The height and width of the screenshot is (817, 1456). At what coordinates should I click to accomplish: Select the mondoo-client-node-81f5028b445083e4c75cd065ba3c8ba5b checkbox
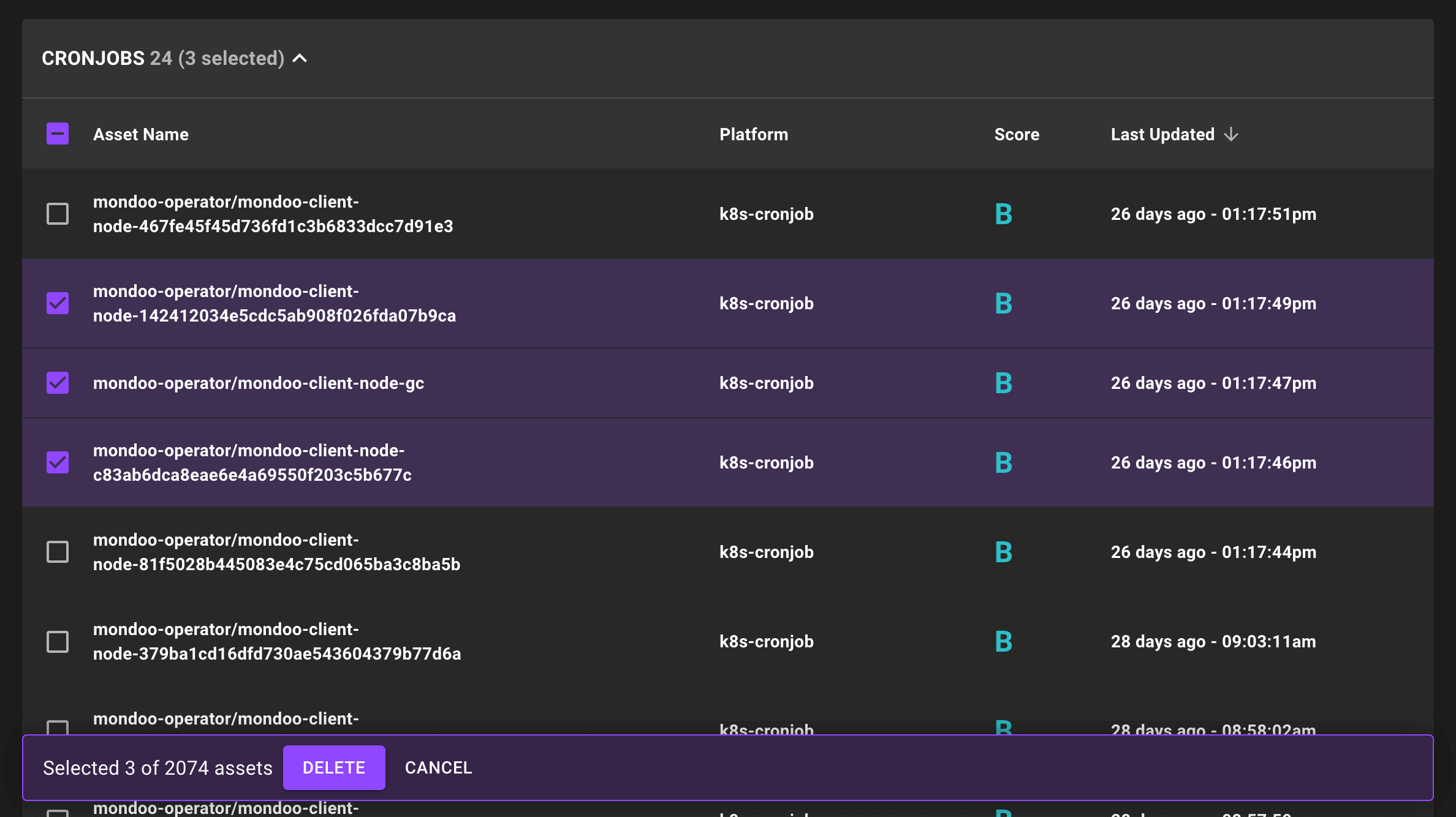(x=57, y=552)
